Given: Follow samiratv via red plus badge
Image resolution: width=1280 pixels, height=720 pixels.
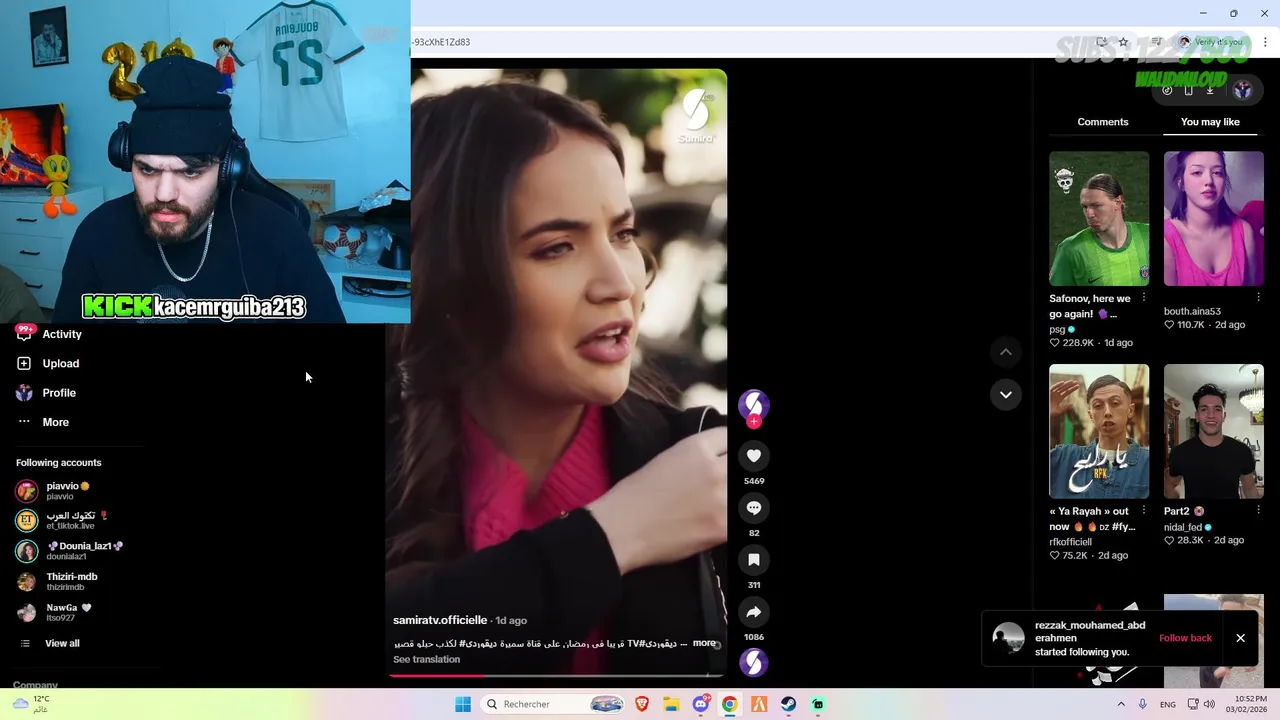Looking at the screenshot, I should [x=754, y=422].
